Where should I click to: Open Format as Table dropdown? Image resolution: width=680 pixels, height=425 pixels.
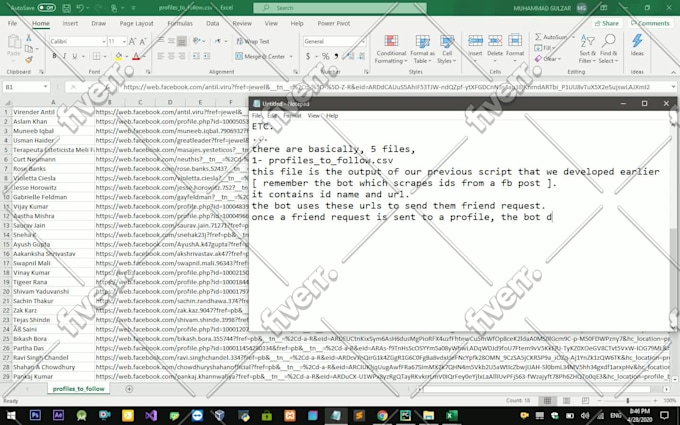pyautogui.click(x=422, y=49)
